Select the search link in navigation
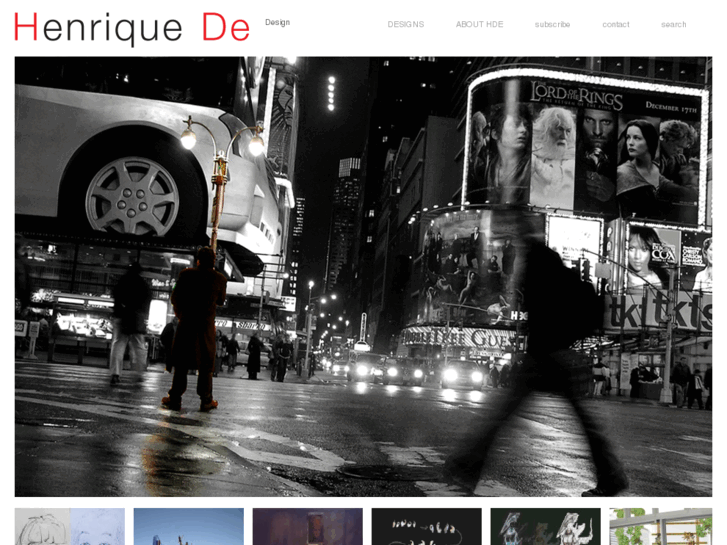 coord(674,24)
